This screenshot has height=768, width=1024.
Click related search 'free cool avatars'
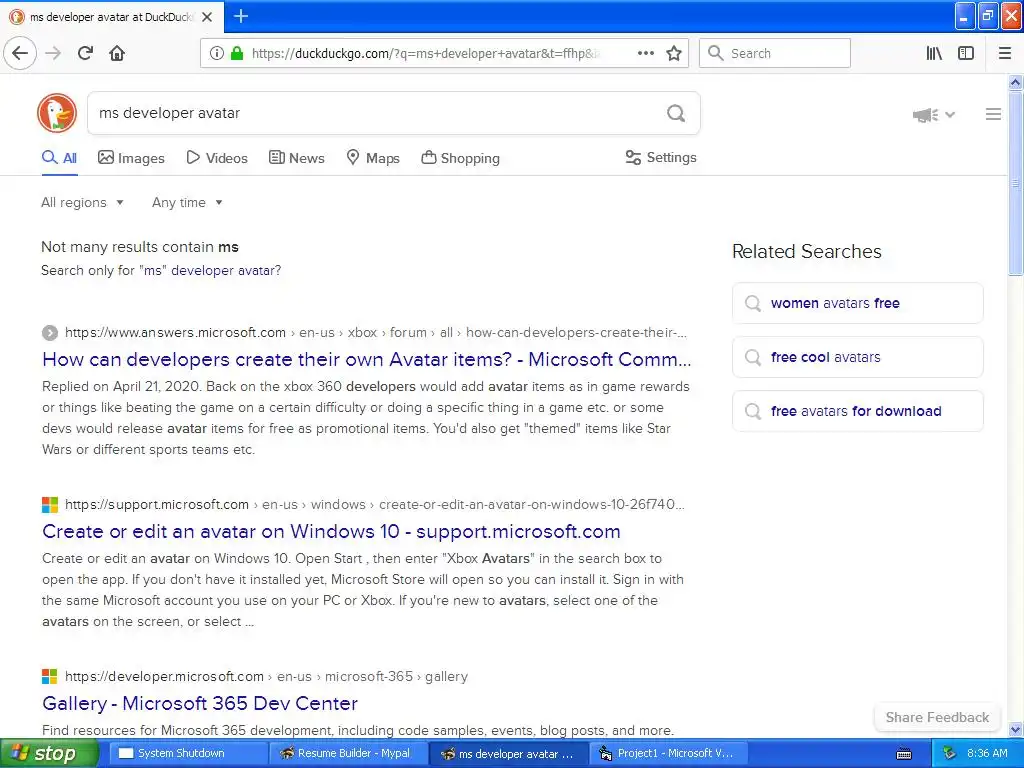point(857,357)
